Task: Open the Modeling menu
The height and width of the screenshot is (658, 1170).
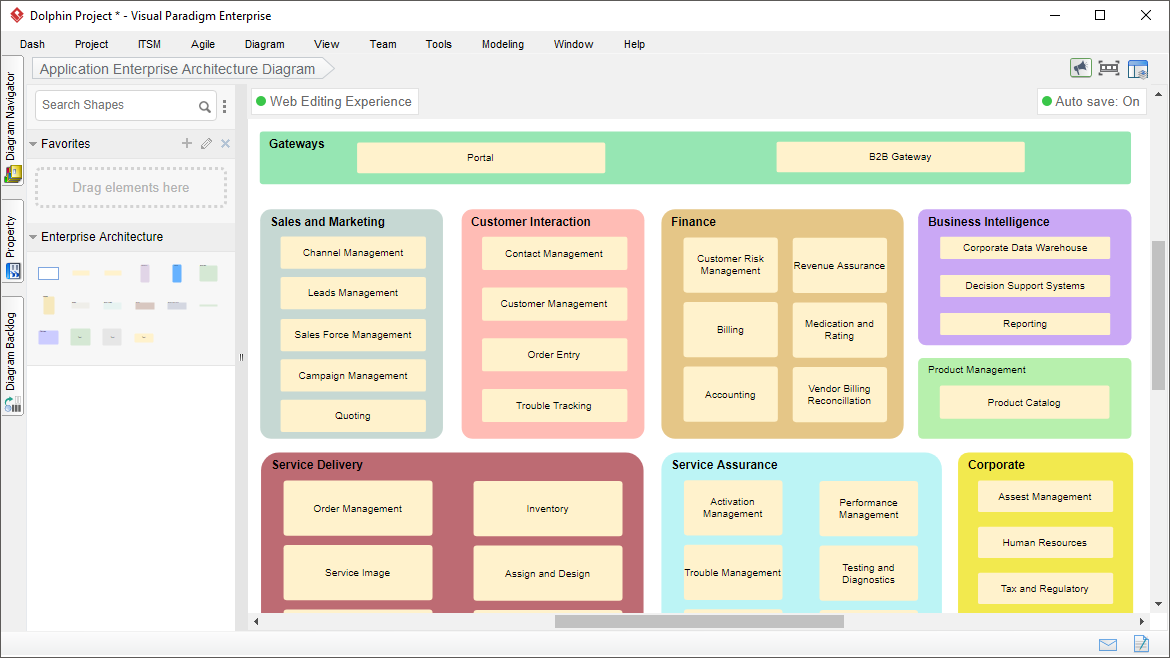Action: click(503, 44)
